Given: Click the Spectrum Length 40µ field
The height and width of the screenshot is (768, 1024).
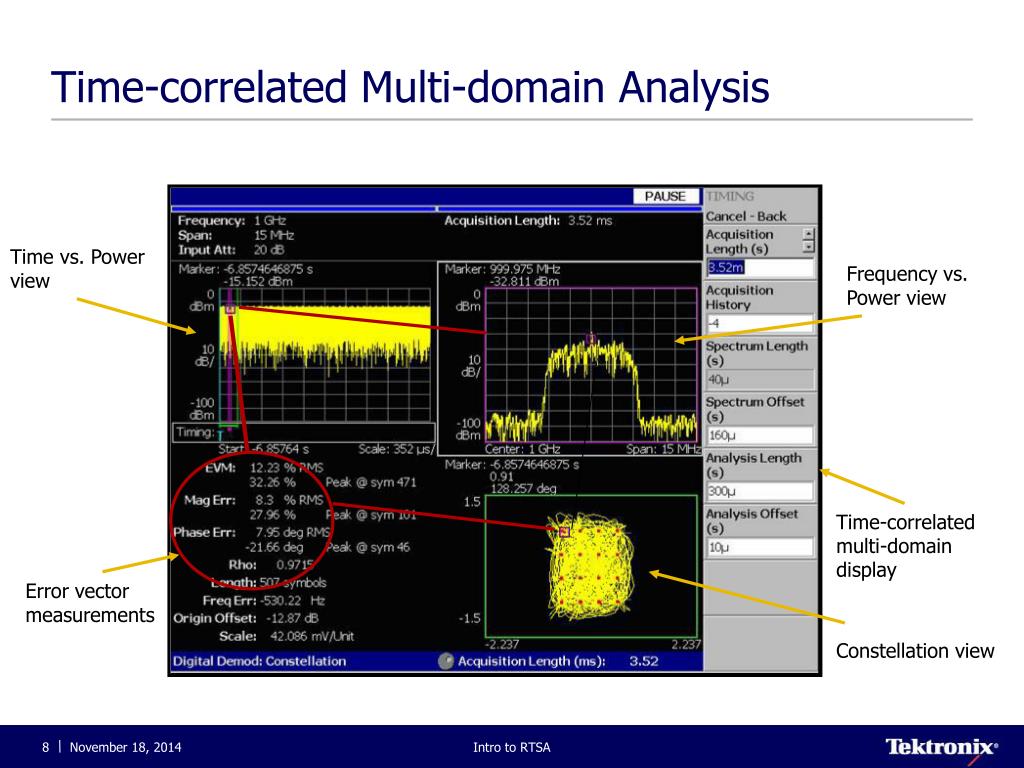Looking at the screenshot, I should (x=761, y=379).
